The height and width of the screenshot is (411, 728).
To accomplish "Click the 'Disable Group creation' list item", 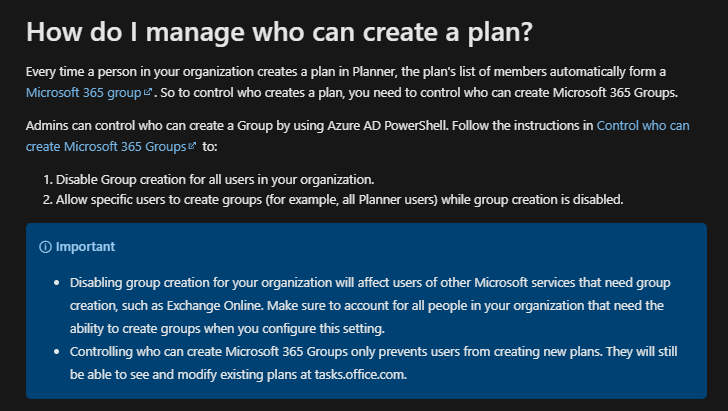I will [x=215, y=179].
